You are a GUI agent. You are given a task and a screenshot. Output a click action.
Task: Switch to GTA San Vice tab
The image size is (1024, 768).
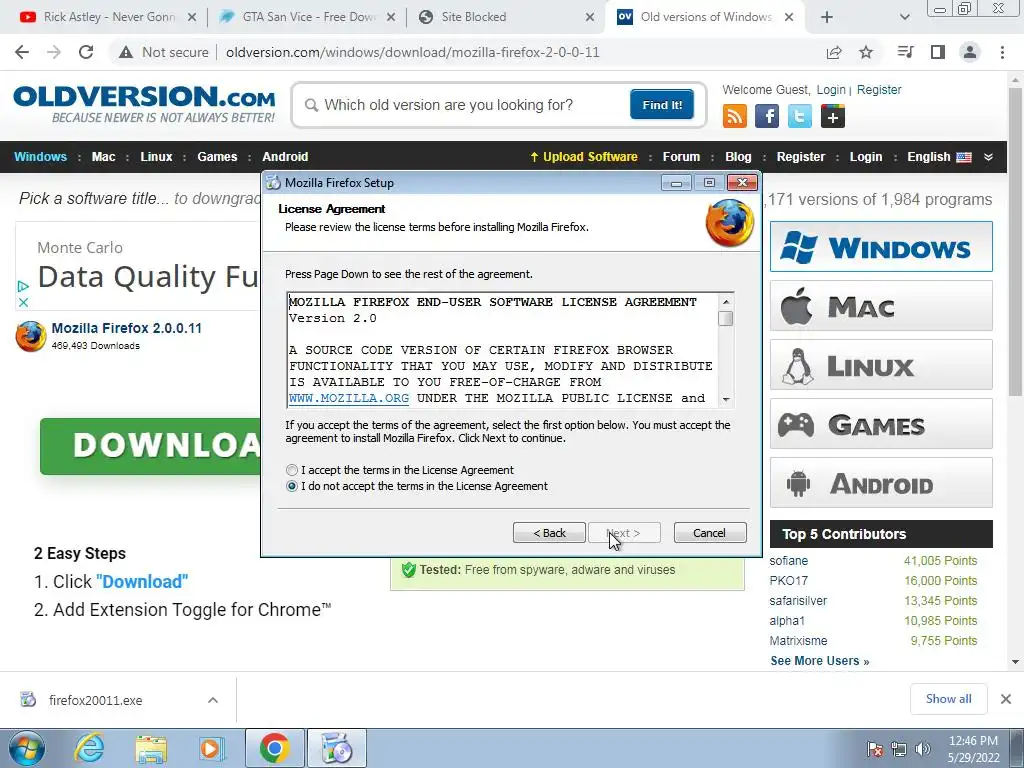tap(307, 17)
